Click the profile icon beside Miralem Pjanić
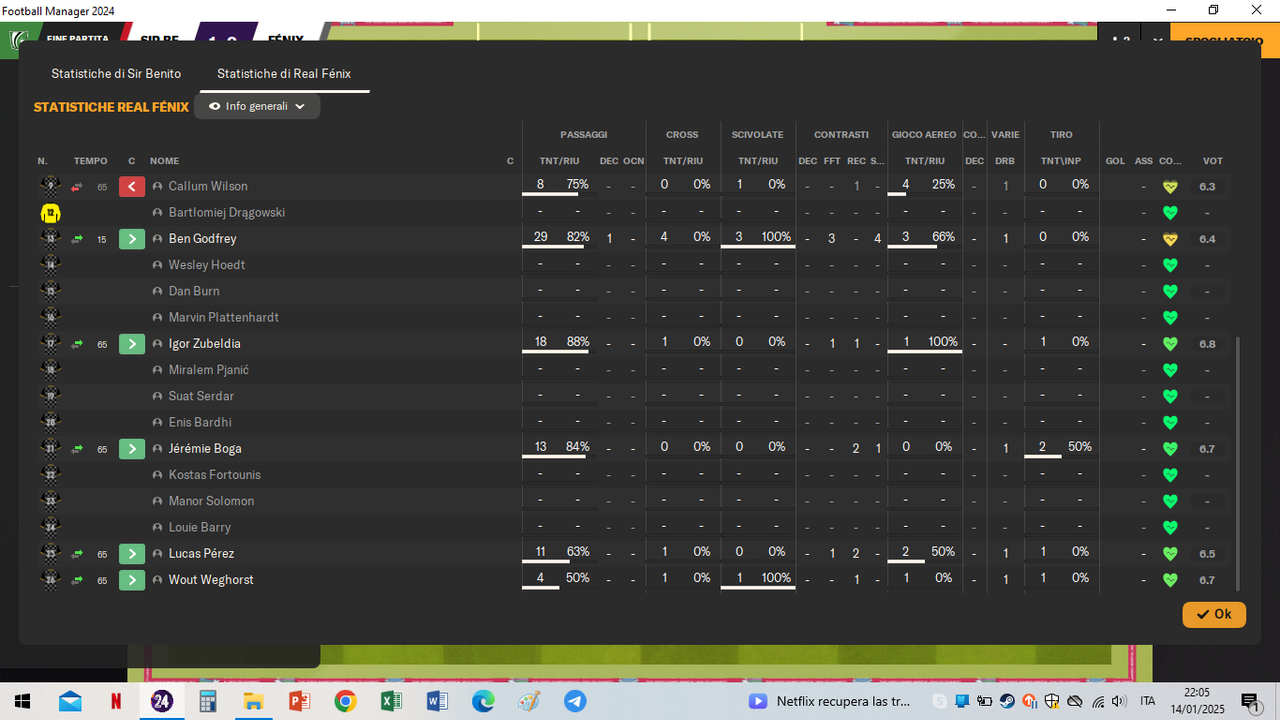This screenshot has height=720, width=1280. 158,370
